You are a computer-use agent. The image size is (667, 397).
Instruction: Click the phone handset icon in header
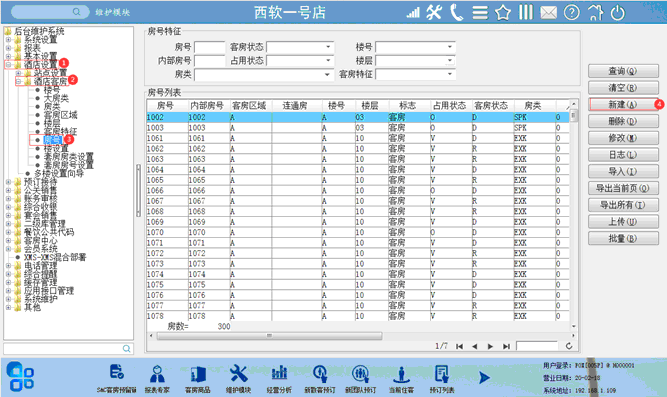click(456, 12)
